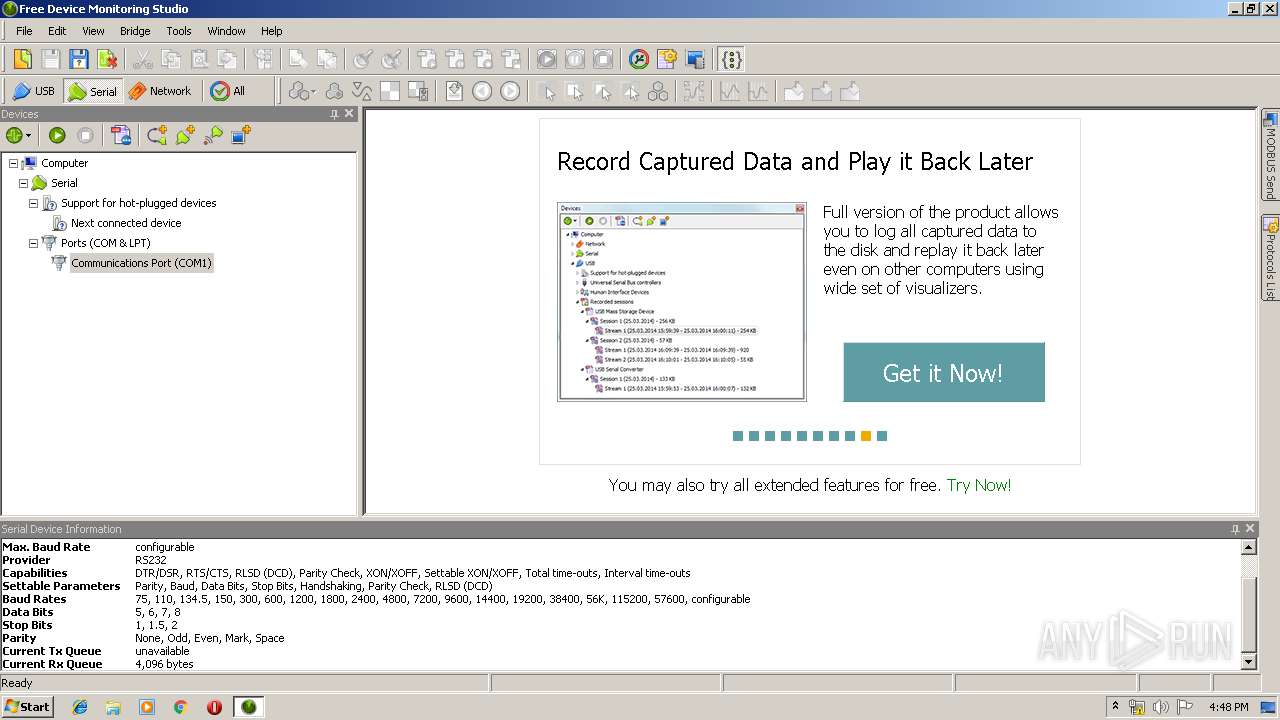This screenshot has width=1280, height=720.
Task: Click the blue save-as floppy disk icon
Action: [x=78, y=59]
